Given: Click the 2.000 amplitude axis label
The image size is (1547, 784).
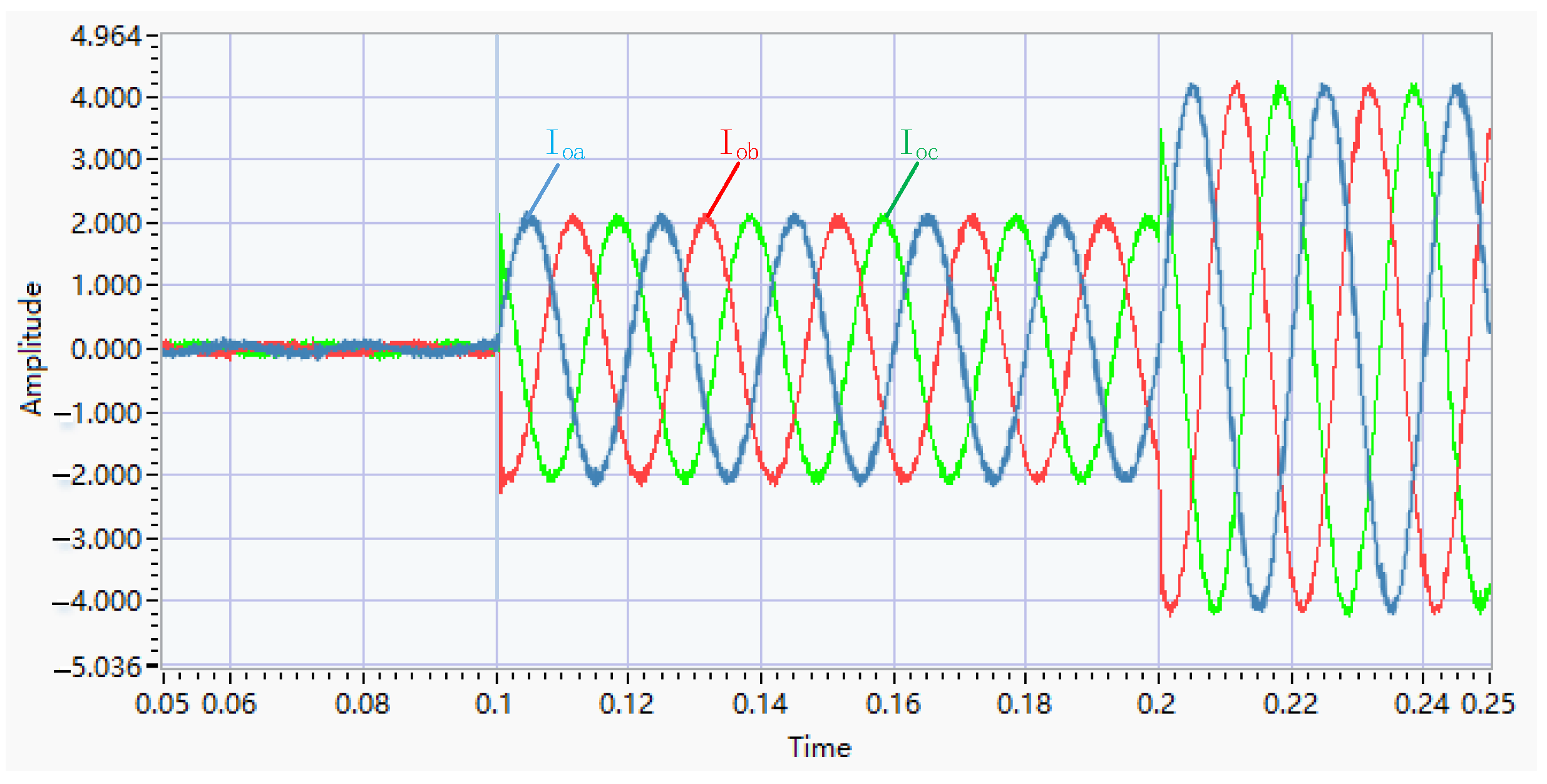Looking at the screenshot, I should [x=106, y=223].
